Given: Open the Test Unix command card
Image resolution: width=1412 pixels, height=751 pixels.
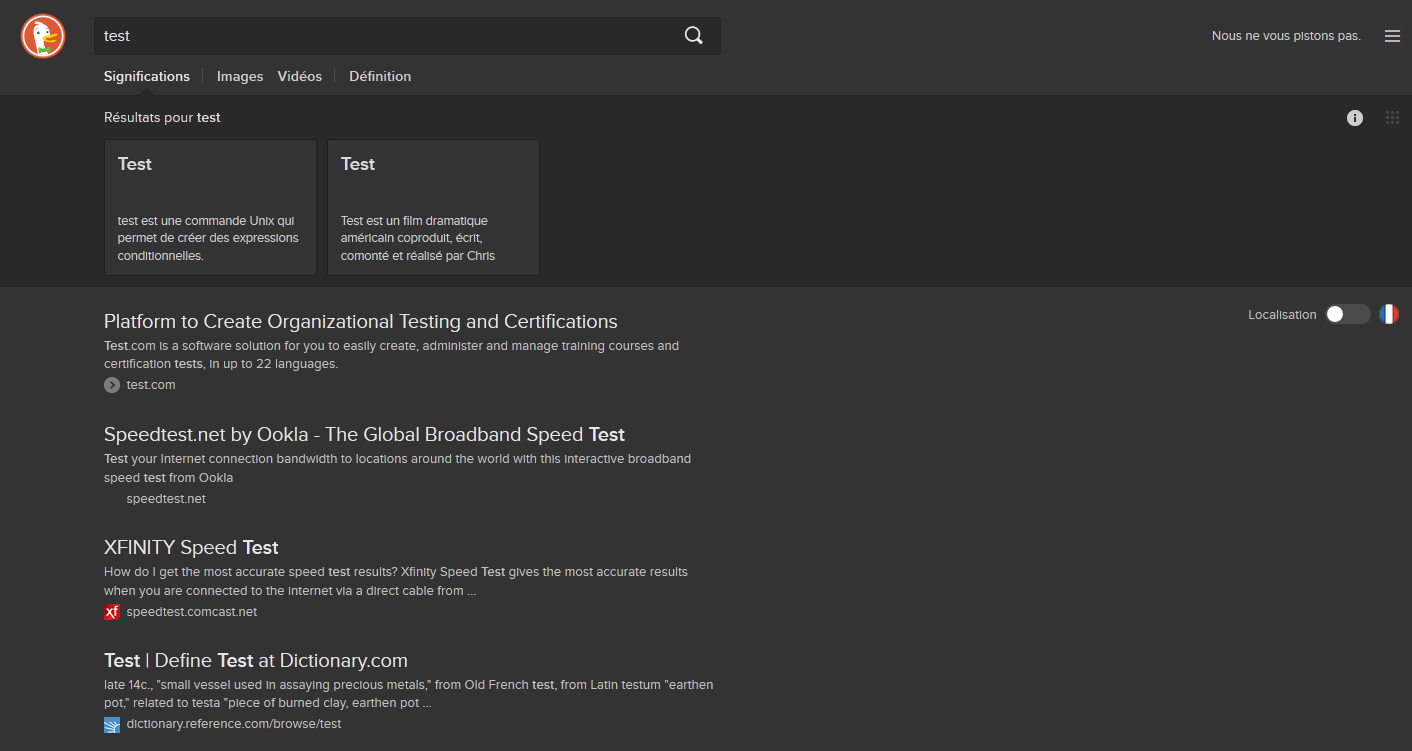Looking at the screenshot, I should 210,207.
